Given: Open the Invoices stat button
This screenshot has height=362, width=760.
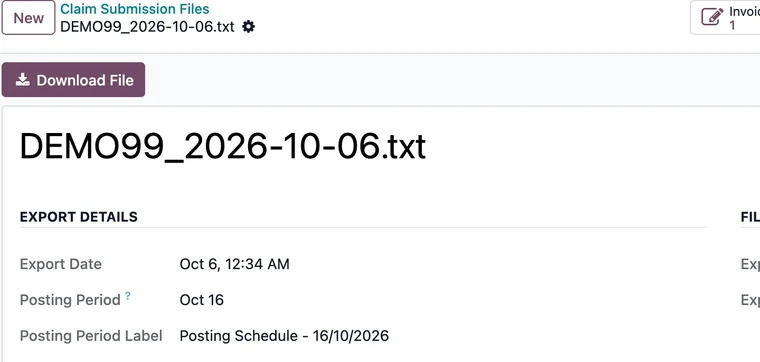Looking at the screenshot, I should click(725, 17).
